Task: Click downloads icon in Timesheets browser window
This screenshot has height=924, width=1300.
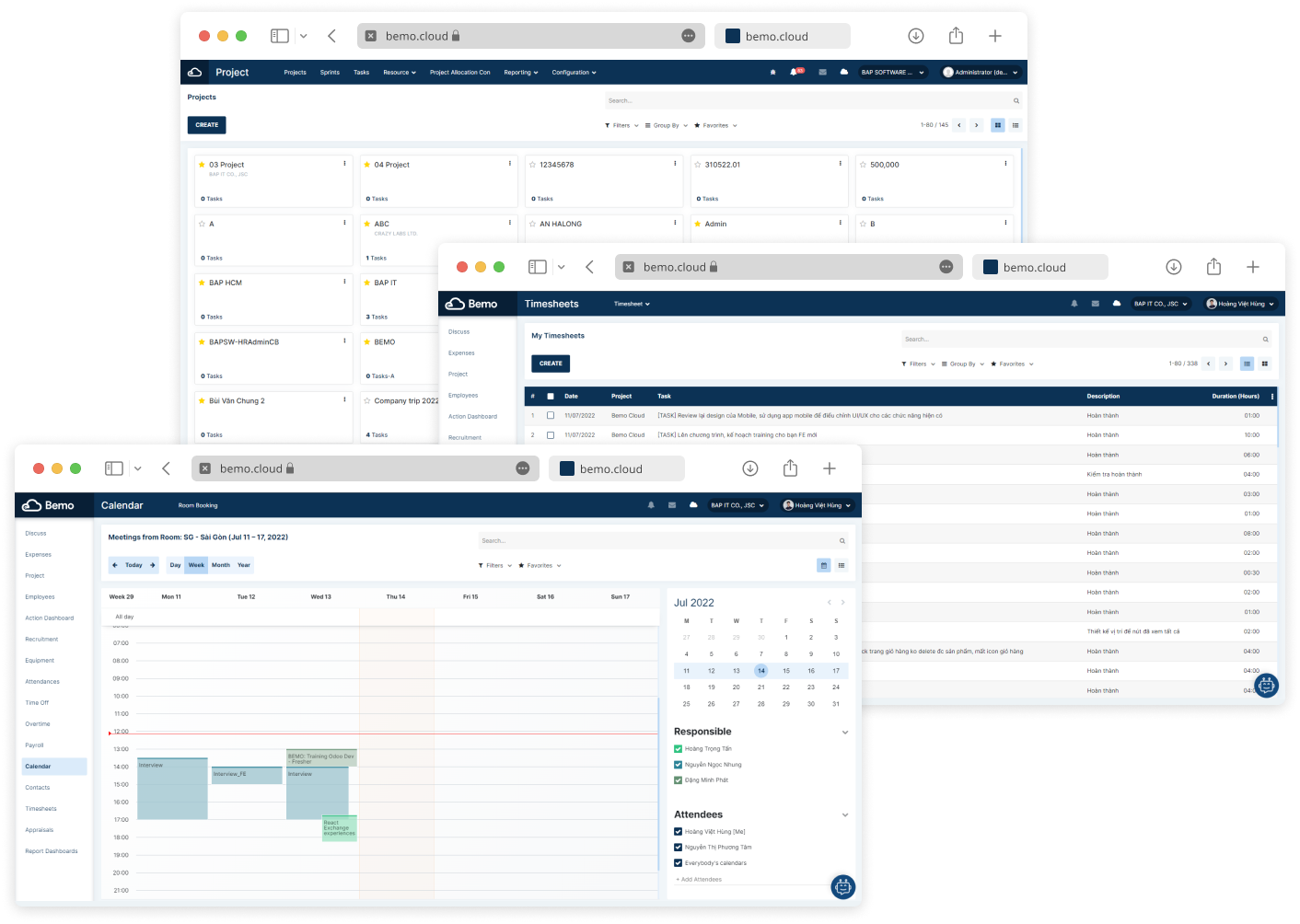Action: [x=1174, y=267]
